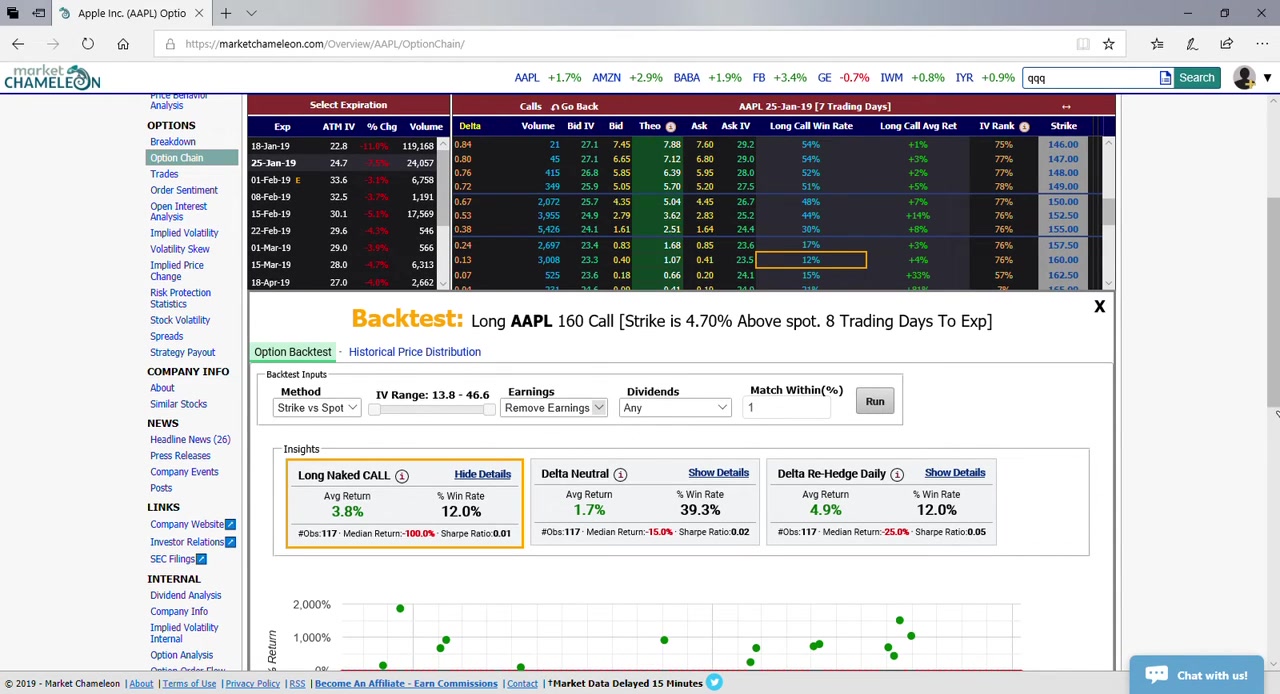Screen dimensions: 1280x694
Task: Open the Dividends dropdown
Action: pyautogui.click(x=677, y=408)
